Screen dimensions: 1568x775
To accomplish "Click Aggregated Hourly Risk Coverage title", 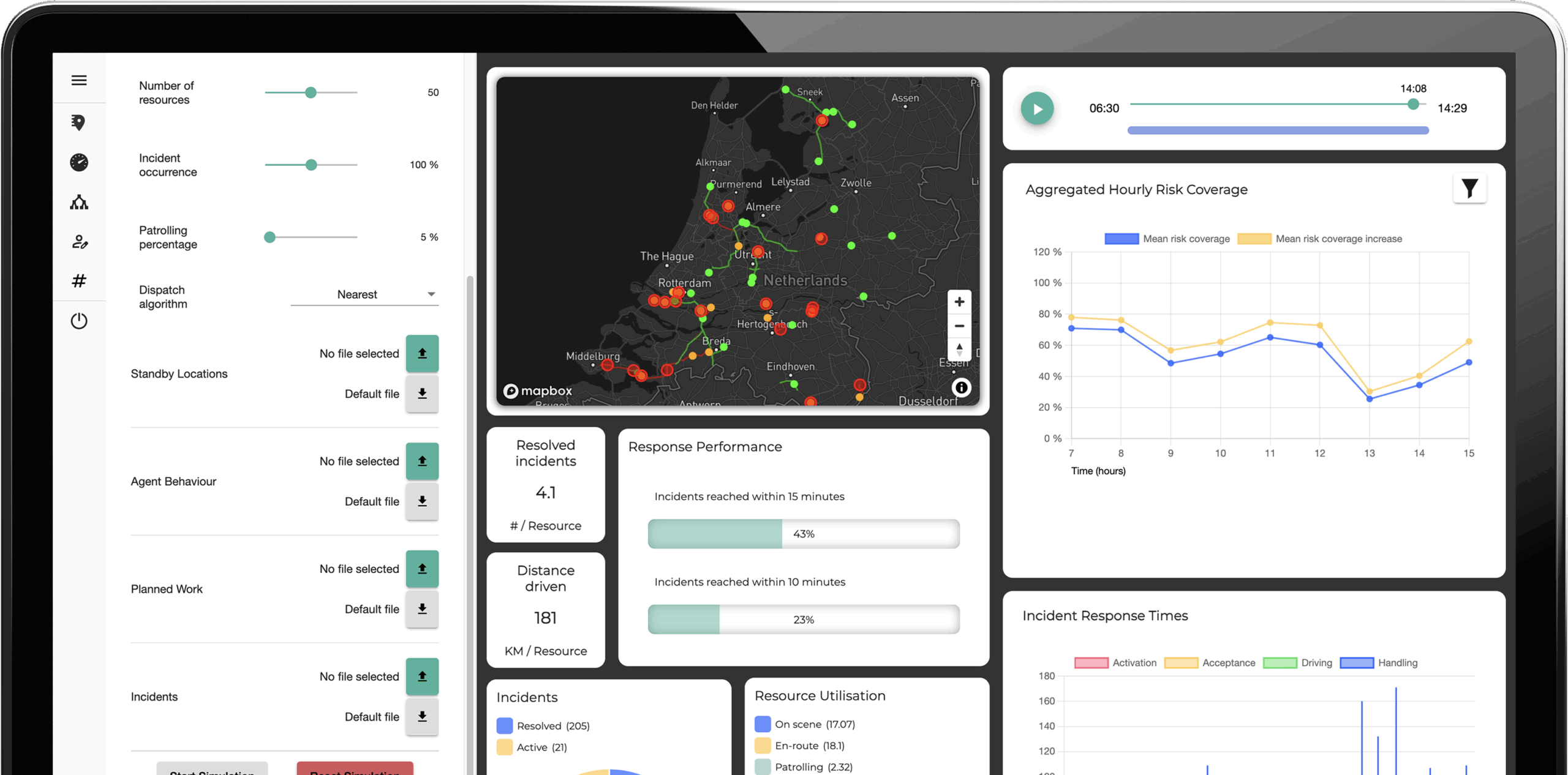I will 1136,190.
